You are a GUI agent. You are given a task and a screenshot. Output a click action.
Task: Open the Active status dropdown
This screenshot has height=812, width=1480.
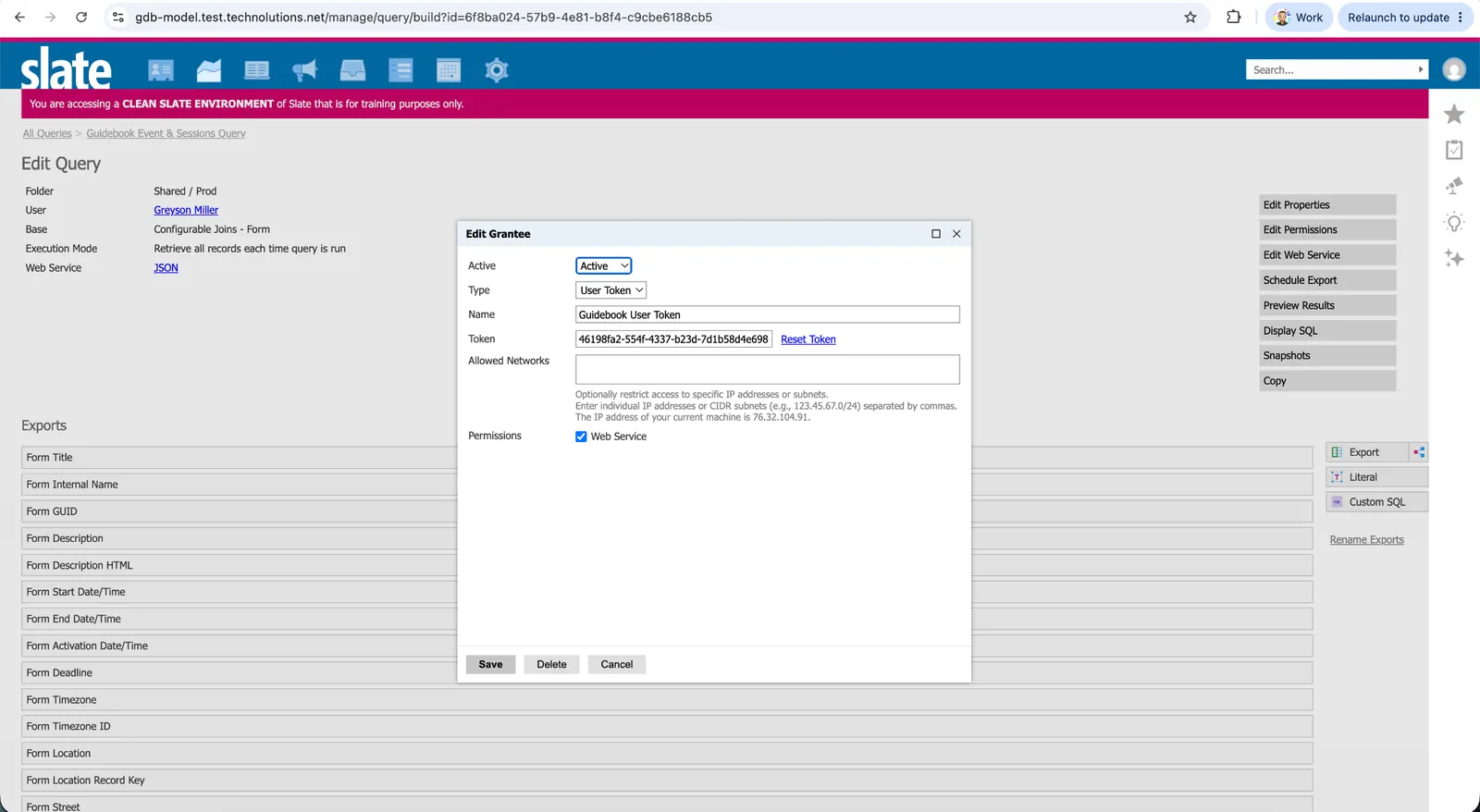603,266
